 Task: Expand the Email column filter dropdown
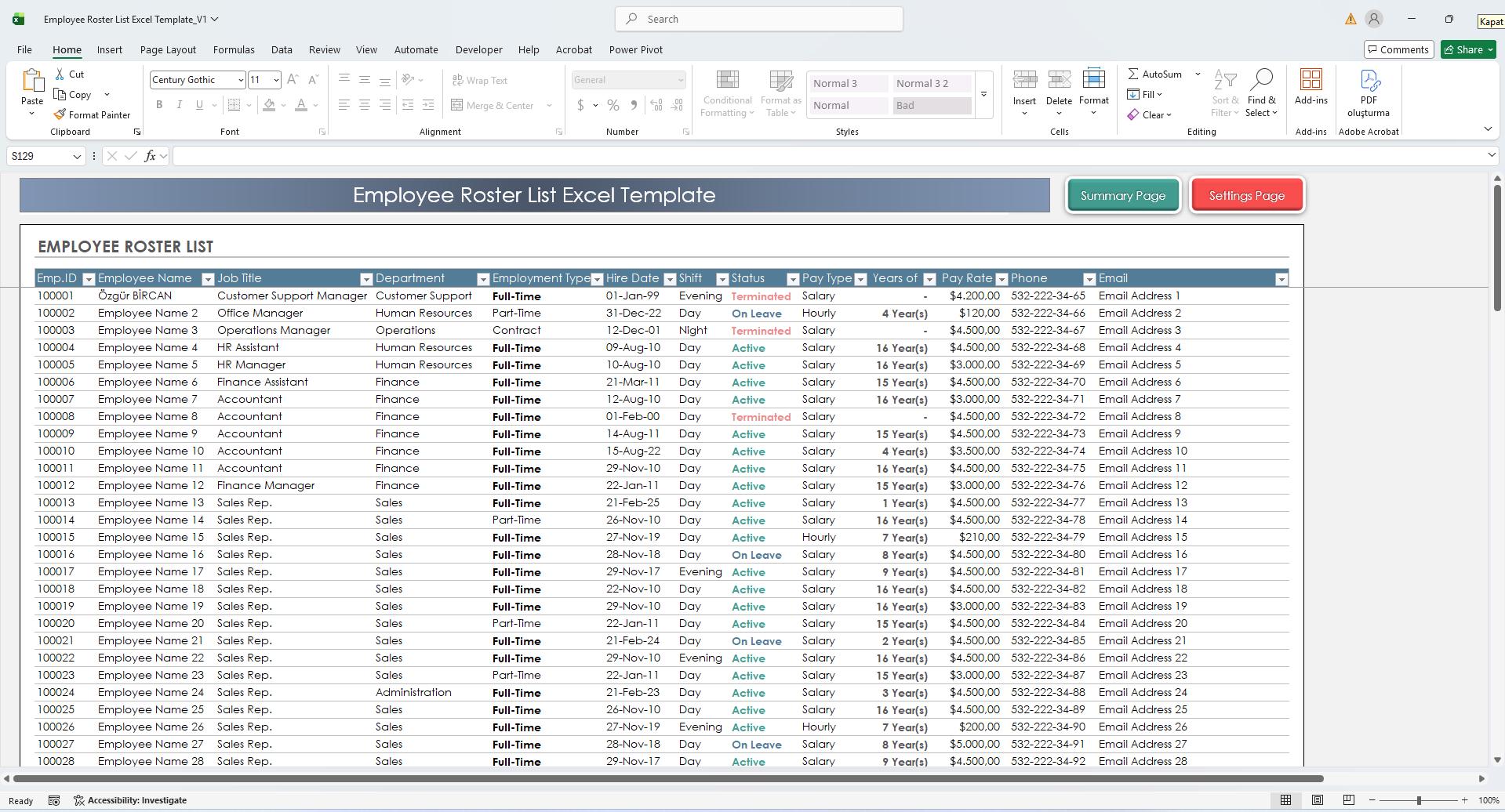(1281, 279)
